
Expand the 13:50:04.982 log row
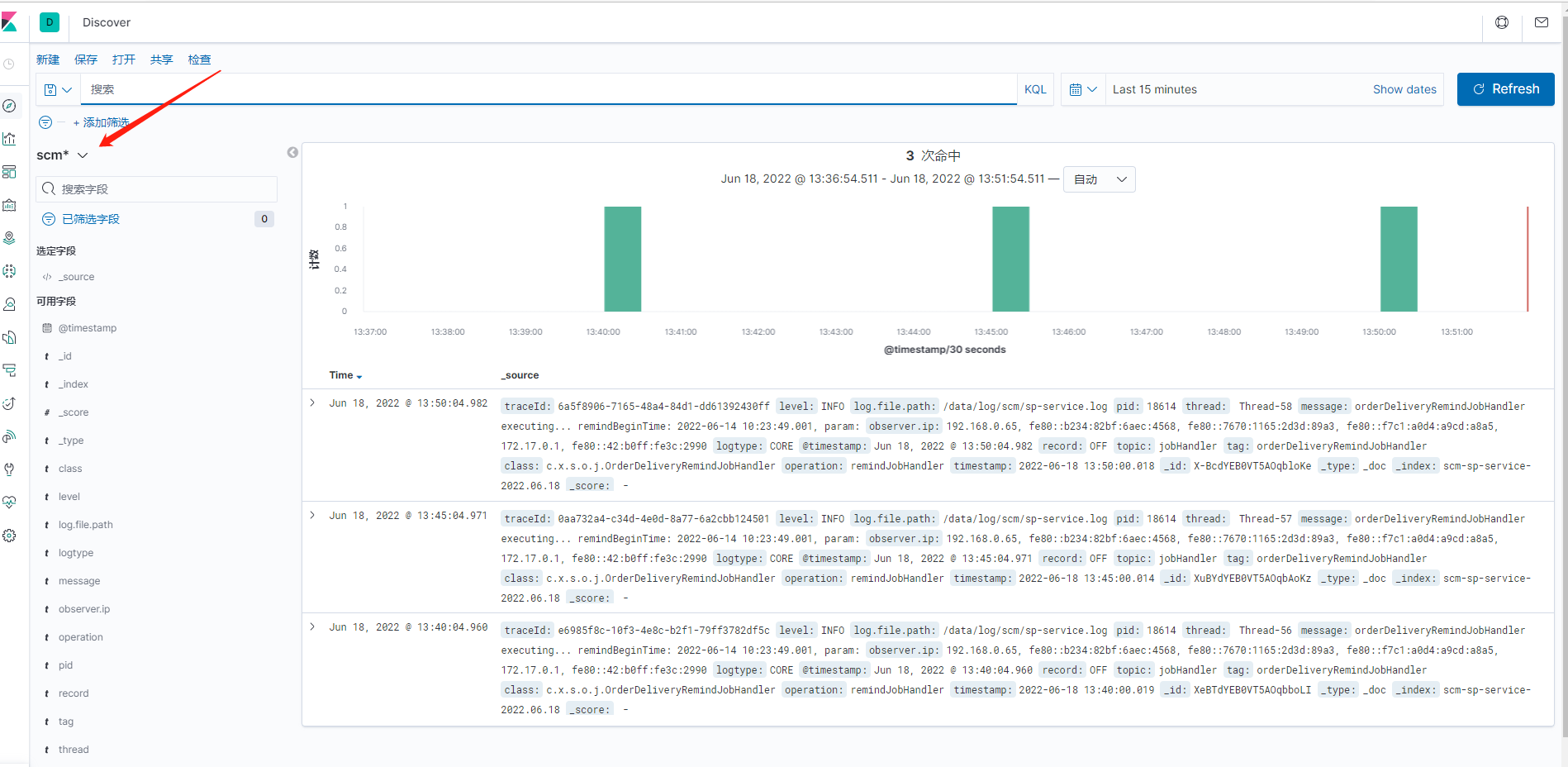point(312,403)
